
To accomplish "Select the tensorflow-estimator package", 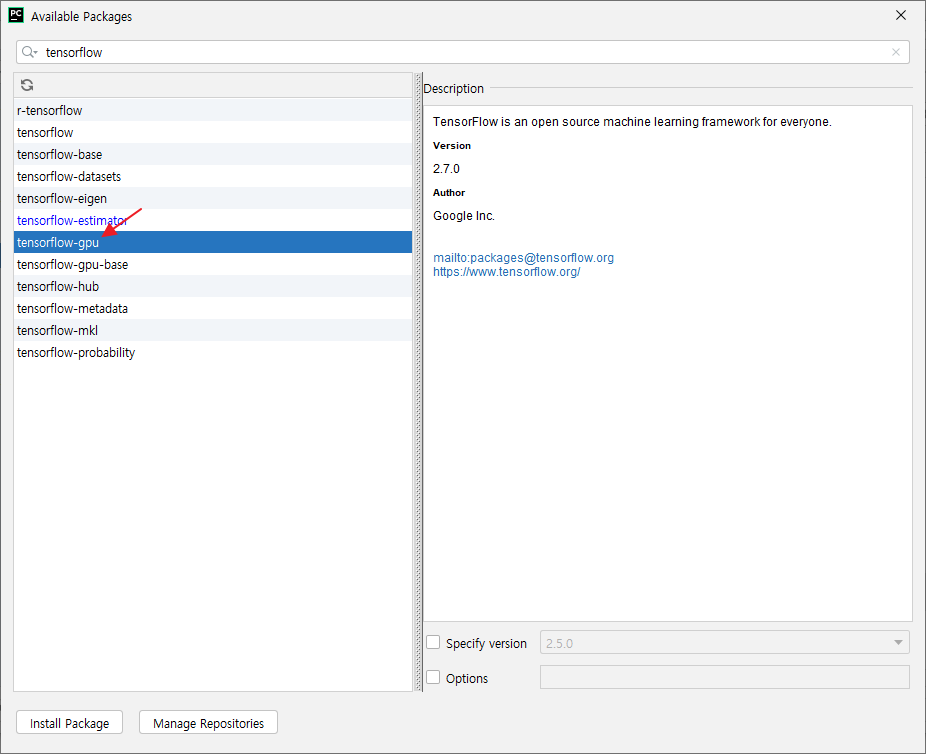I will click(x=213, y=220).
